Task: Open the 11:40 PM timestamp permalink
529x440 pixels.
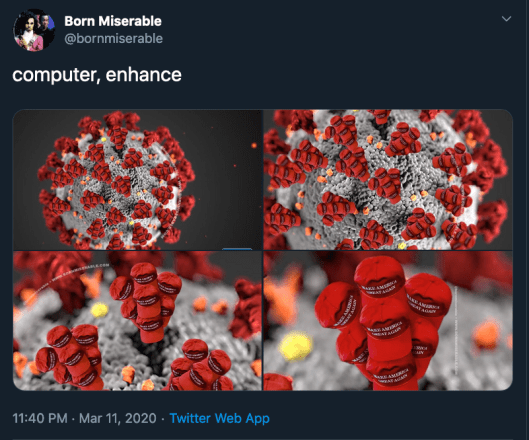Action: (40, 418)
